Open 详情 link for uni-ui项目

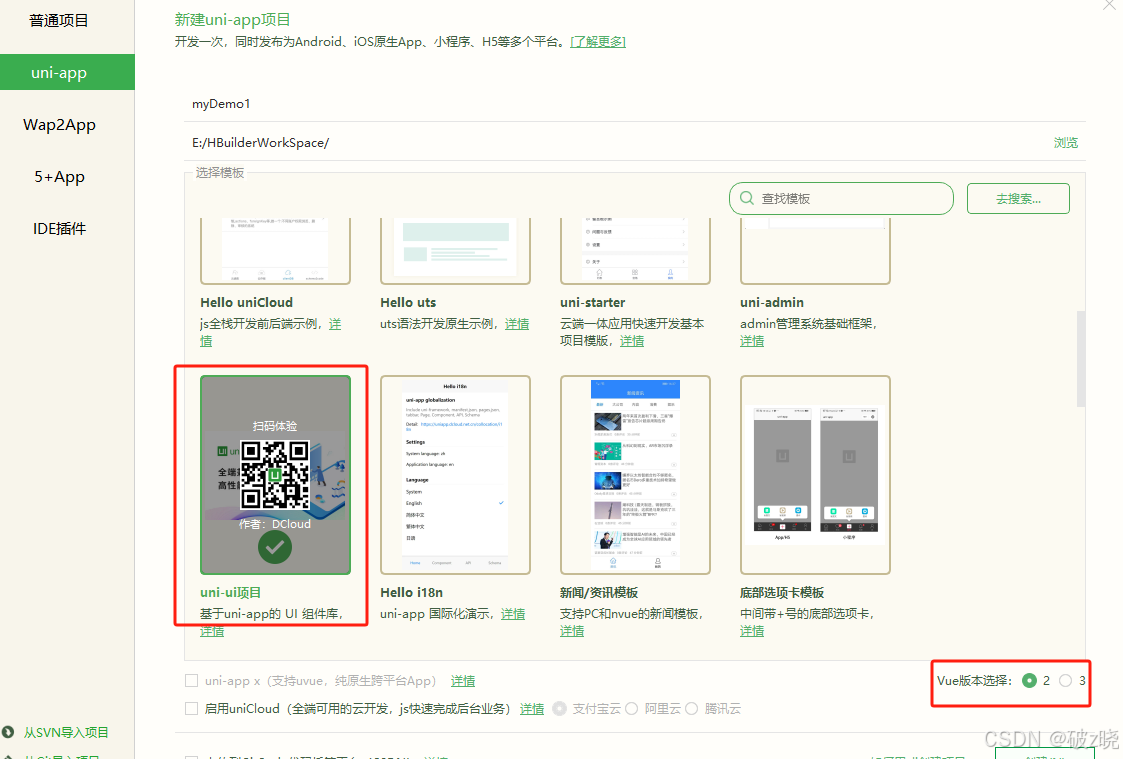tap(212, 631)
